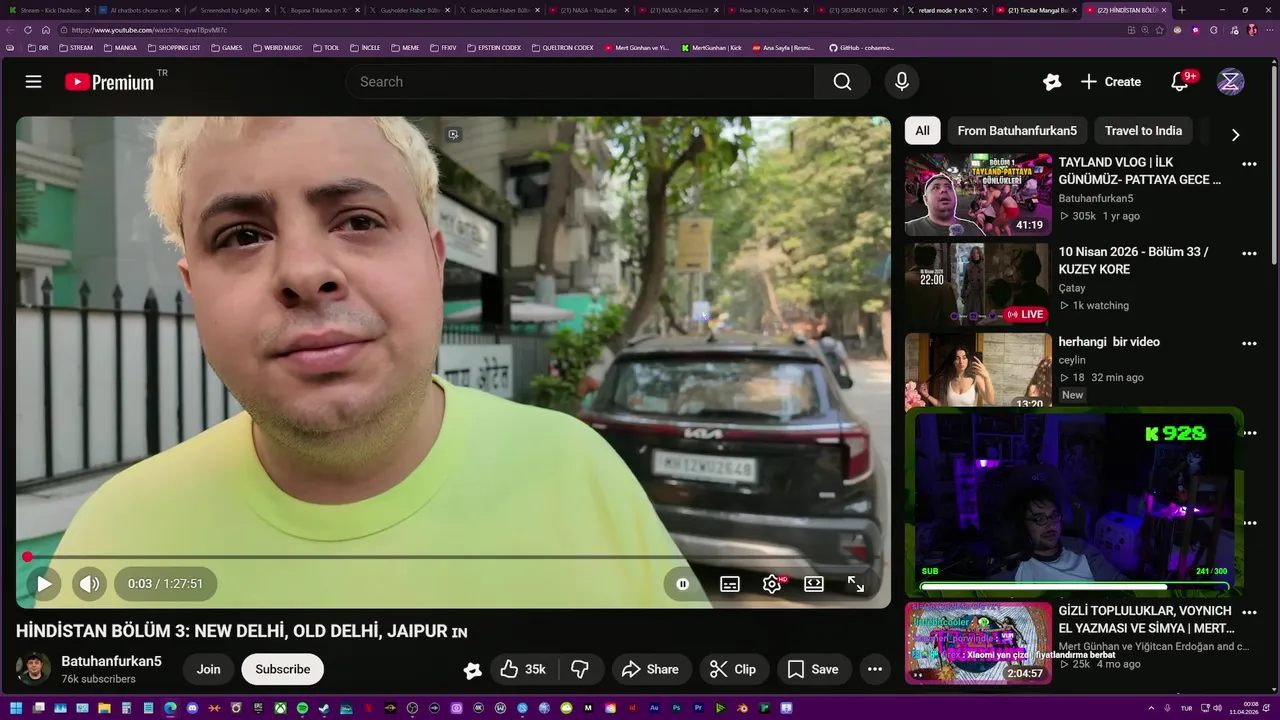Viewport: 1280px width, 720px height.
Task: Select the From Batuhanfurkan5 chip
Action: [x=1017, y=131]
